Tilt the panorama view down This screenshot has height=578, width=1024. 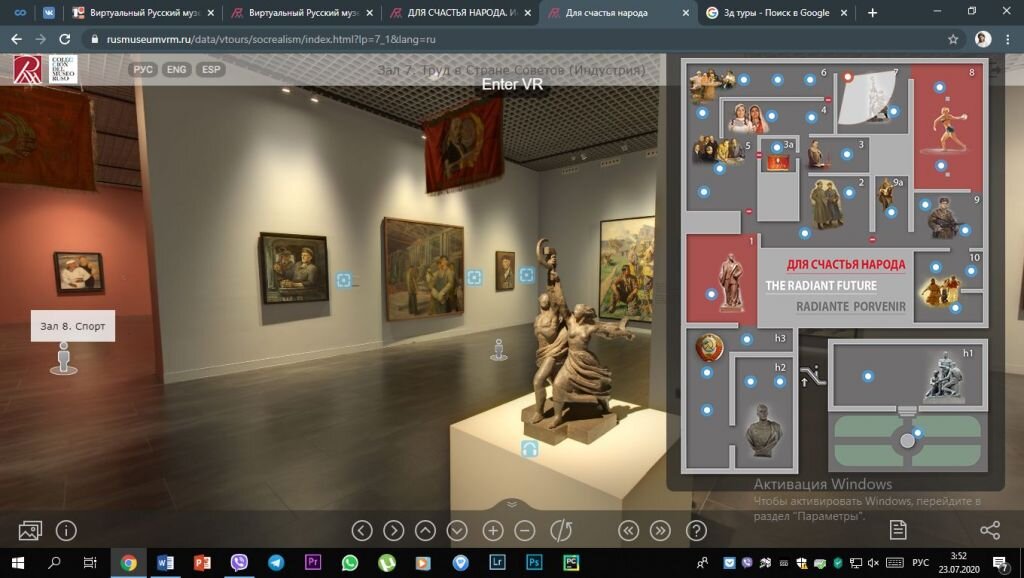coord(457,530)
